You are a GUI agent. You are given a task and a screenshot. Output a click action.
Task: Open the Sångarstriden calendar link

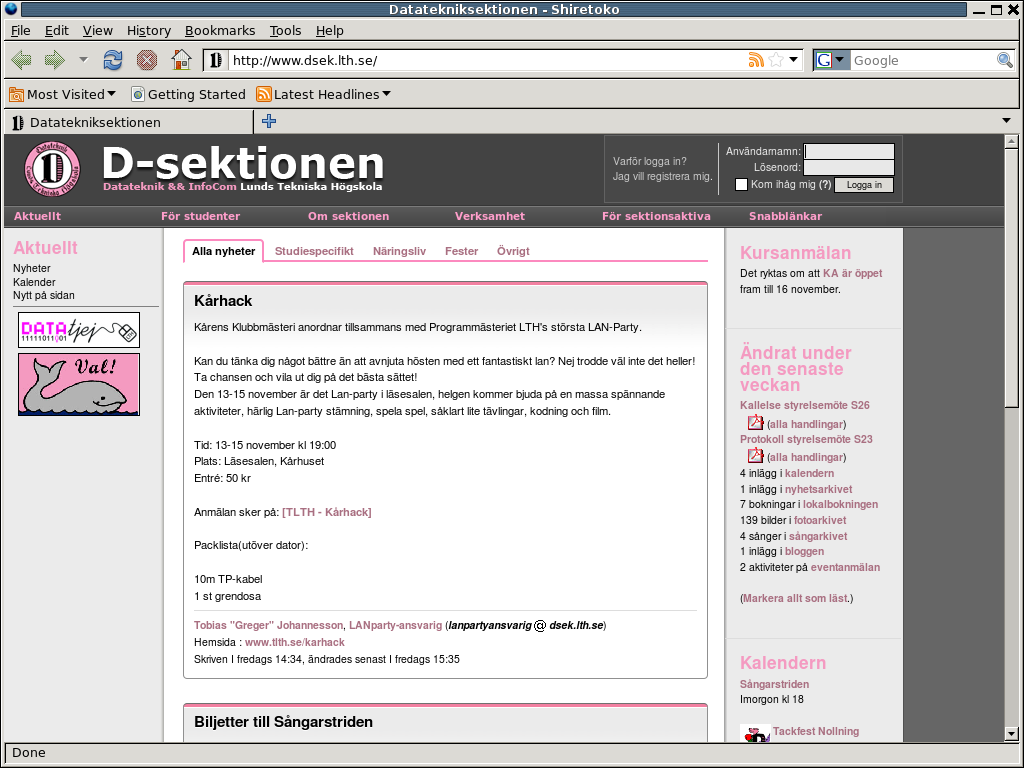(774, 684)
